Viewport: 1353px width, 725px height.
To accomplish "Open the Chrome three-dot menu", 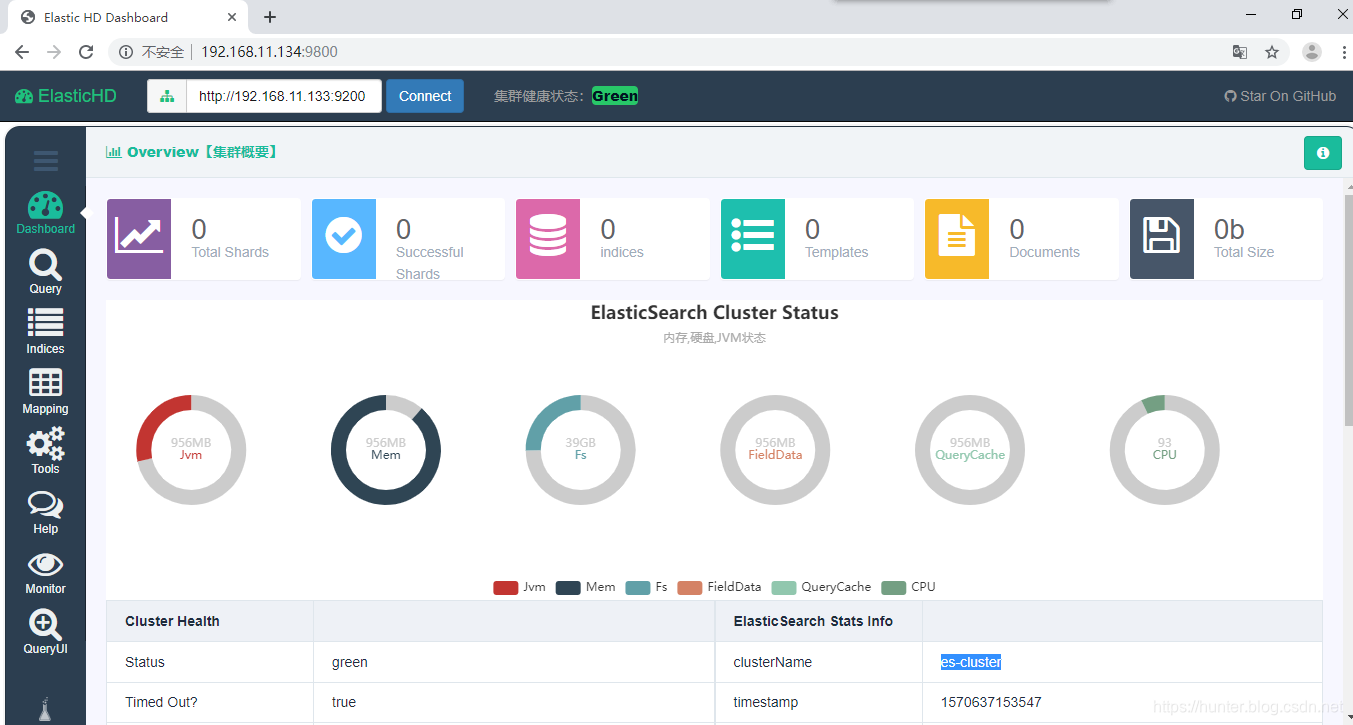I will [1343, 51].
